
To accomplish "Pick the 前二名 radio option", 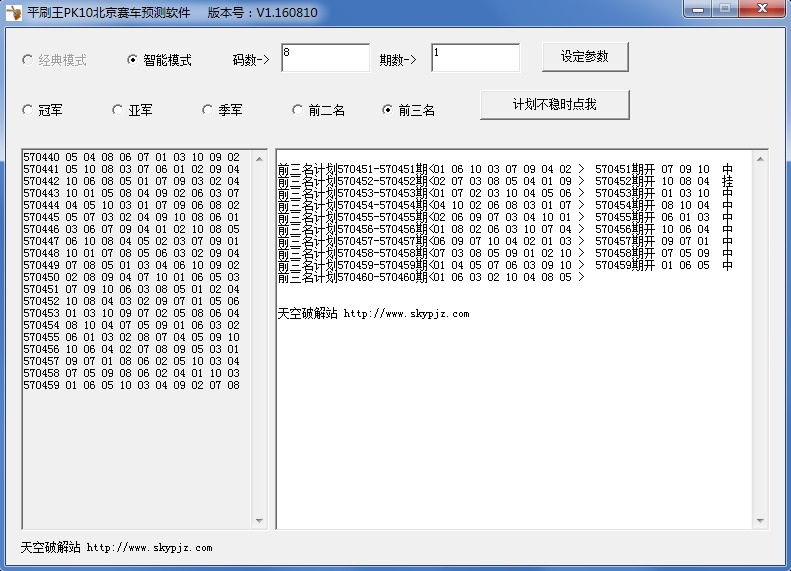I will 297,110.
